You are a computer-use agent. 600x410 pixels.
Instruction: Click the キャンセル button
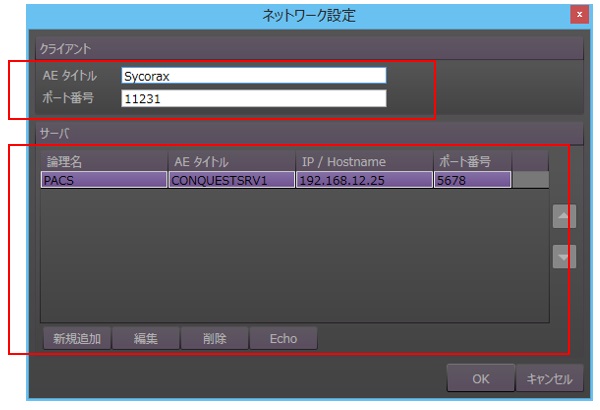pos(549,378)
